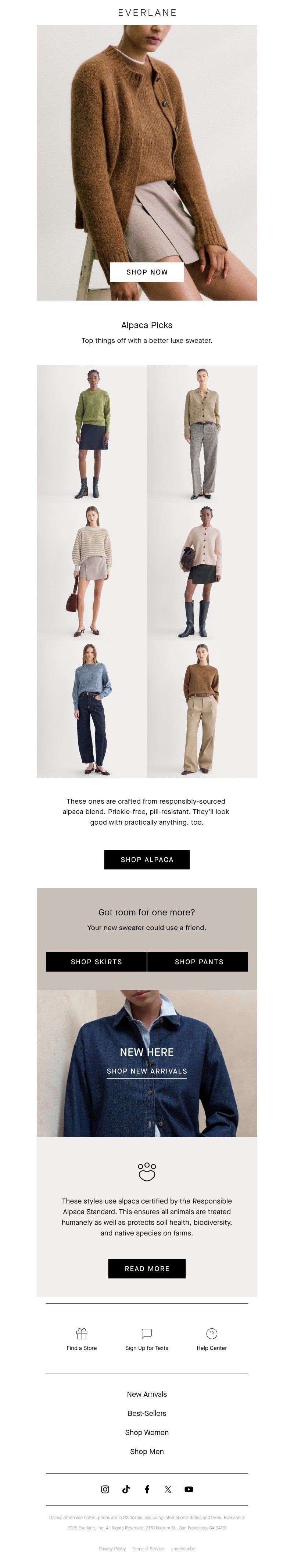
Task: Open the Shop Women menu link
Action: [x=147, y=1432]
